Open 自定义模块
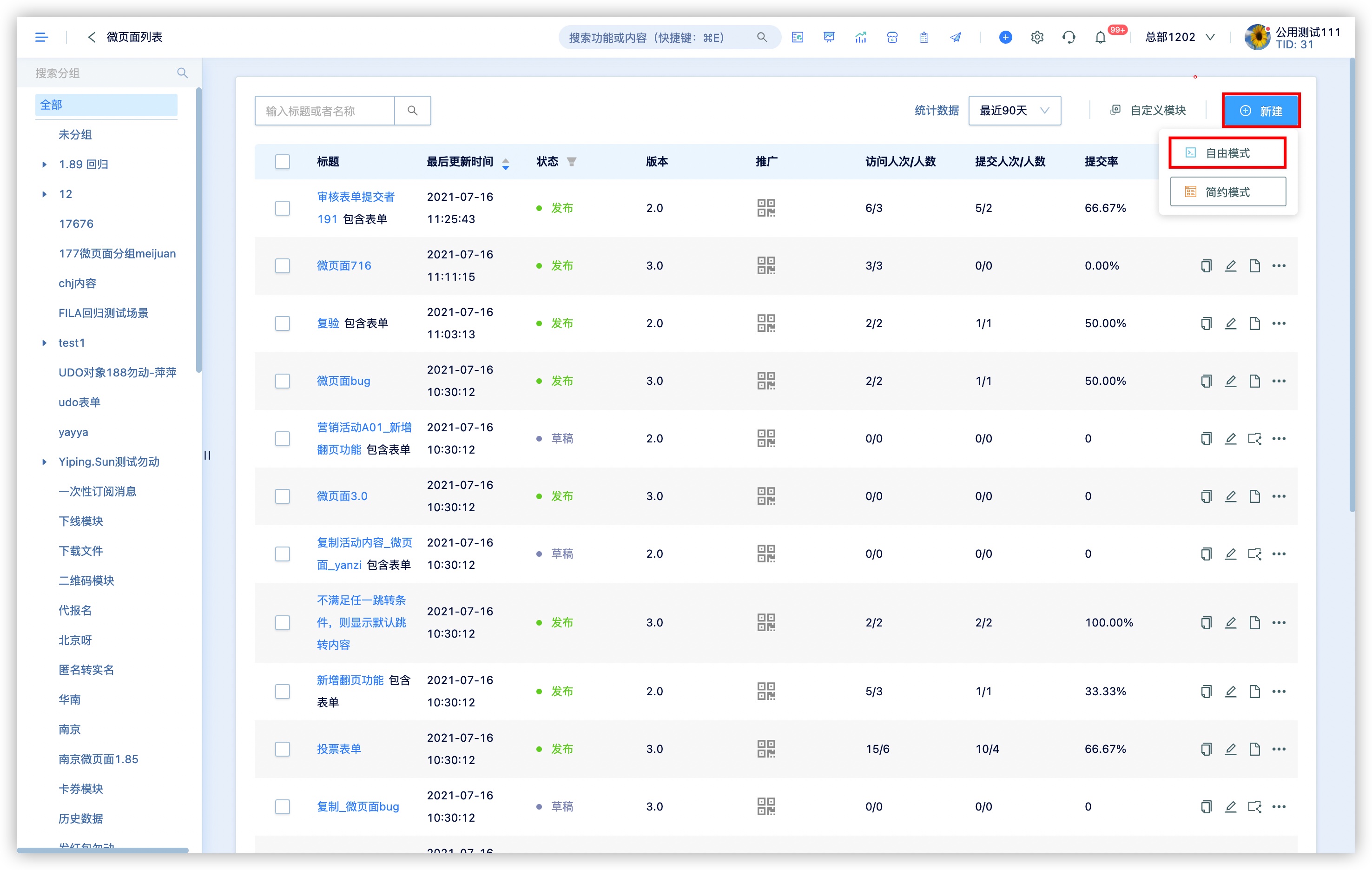1372x870 pixels. point(1148,111)
